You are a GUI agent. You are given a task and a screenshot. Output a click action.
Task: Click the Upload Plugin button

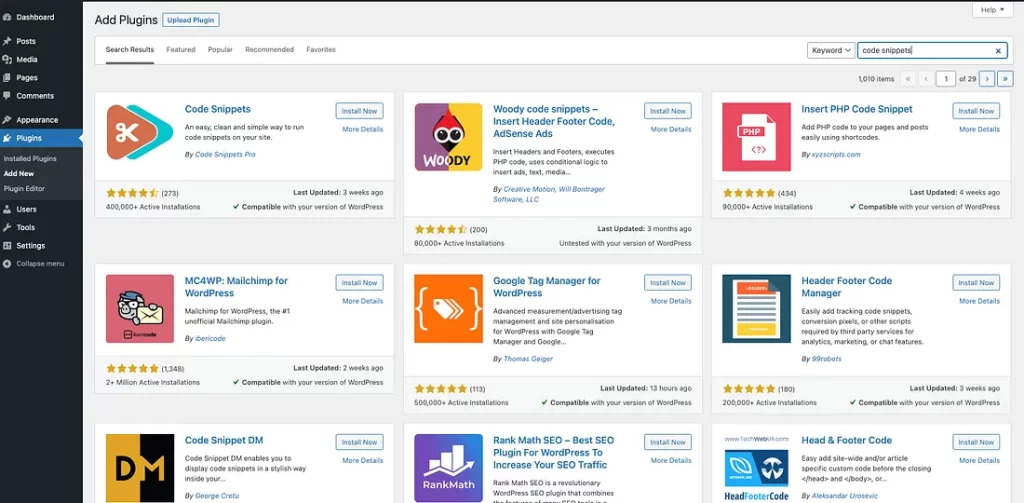click(190, 20)
